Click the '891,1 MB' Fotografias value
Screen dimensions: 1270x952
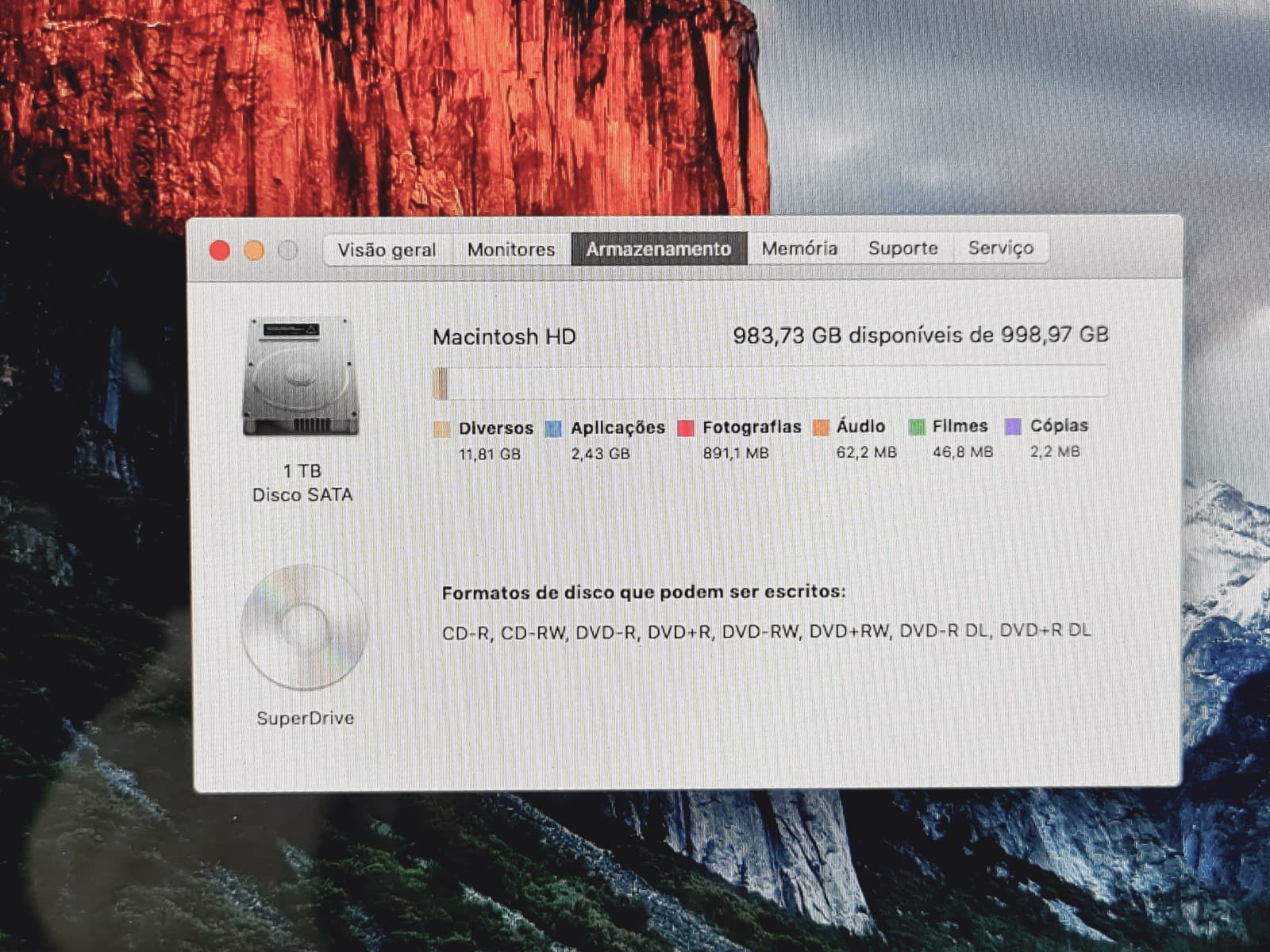coord(736,453)
